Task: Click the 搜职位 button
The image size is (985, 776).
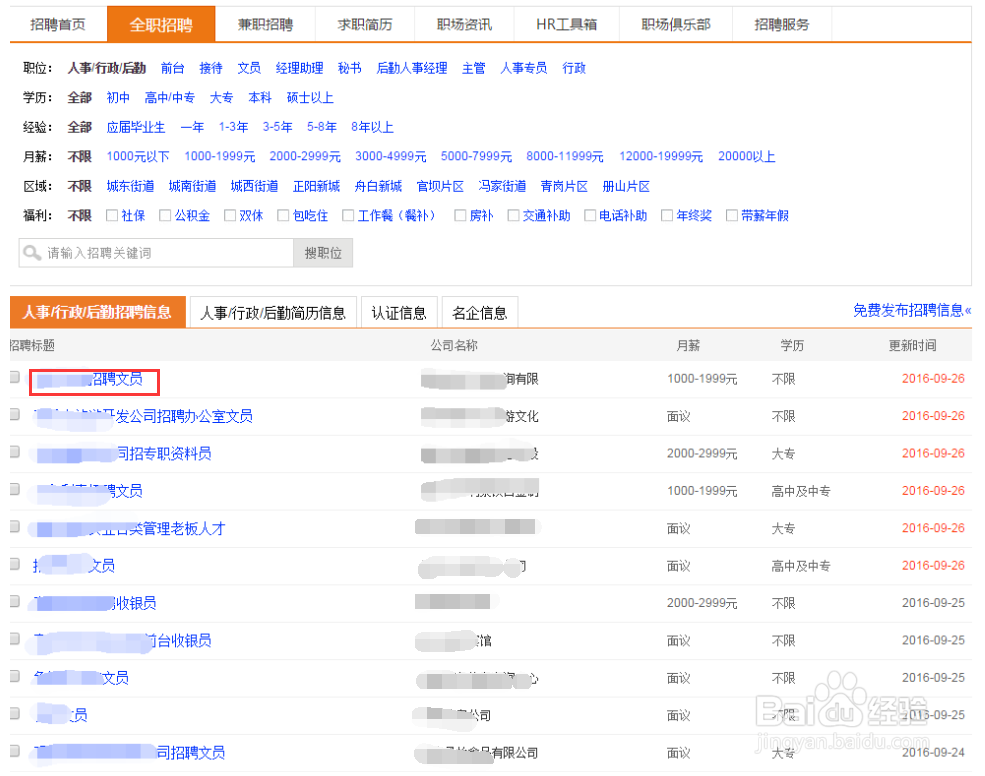Action: tap(323, 253)
